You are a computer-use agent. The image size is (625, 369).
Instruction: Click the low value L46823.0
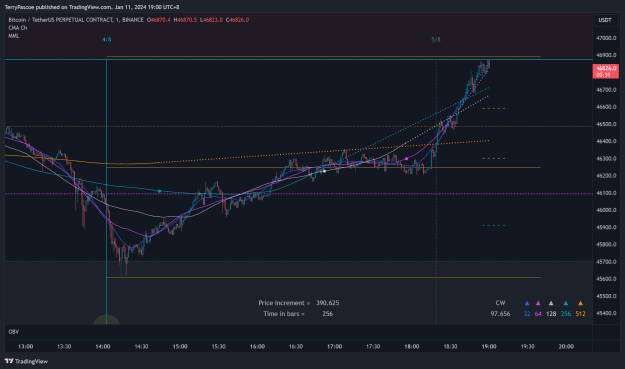pos(211,20)
